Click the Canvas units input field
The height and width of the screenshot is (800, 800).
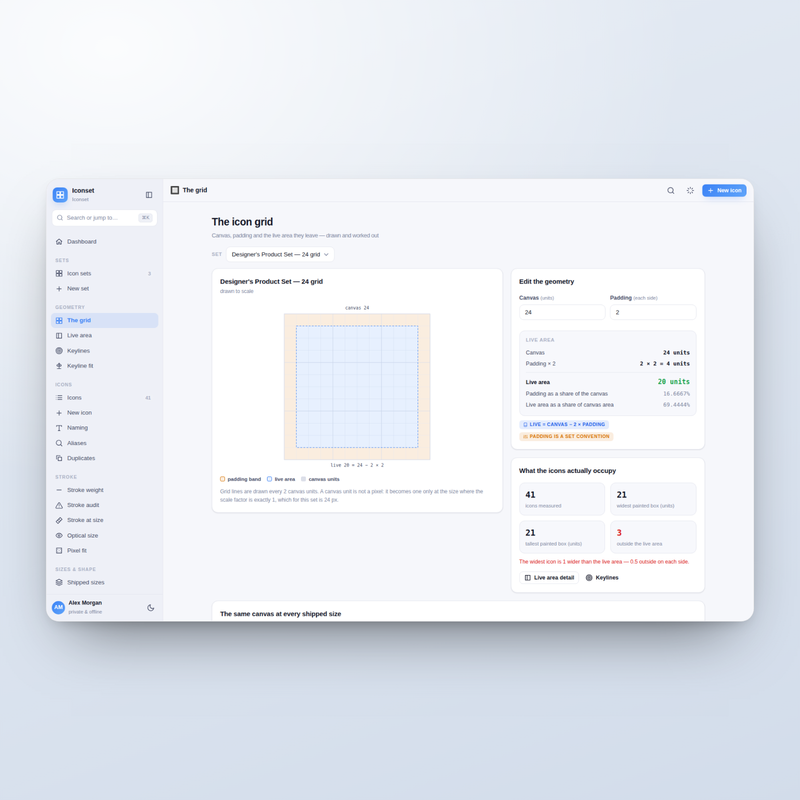click(x=562, y=312)
